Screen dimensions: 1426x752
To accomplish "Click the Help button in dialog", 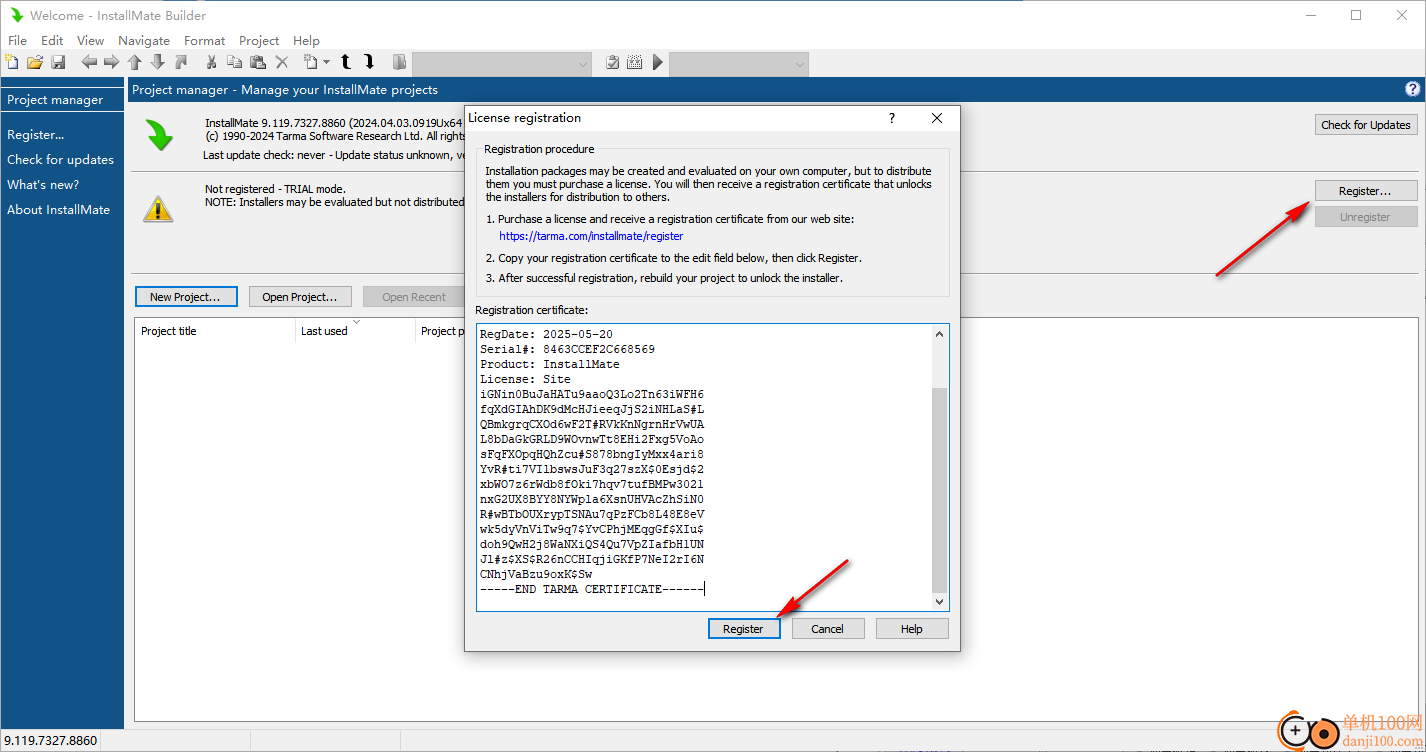I will point(911,629).
